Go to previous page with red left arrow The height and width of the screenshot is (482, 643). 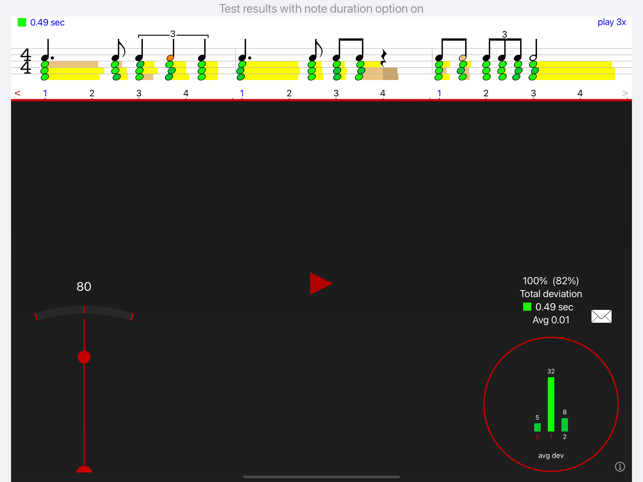tap(17, 94)
